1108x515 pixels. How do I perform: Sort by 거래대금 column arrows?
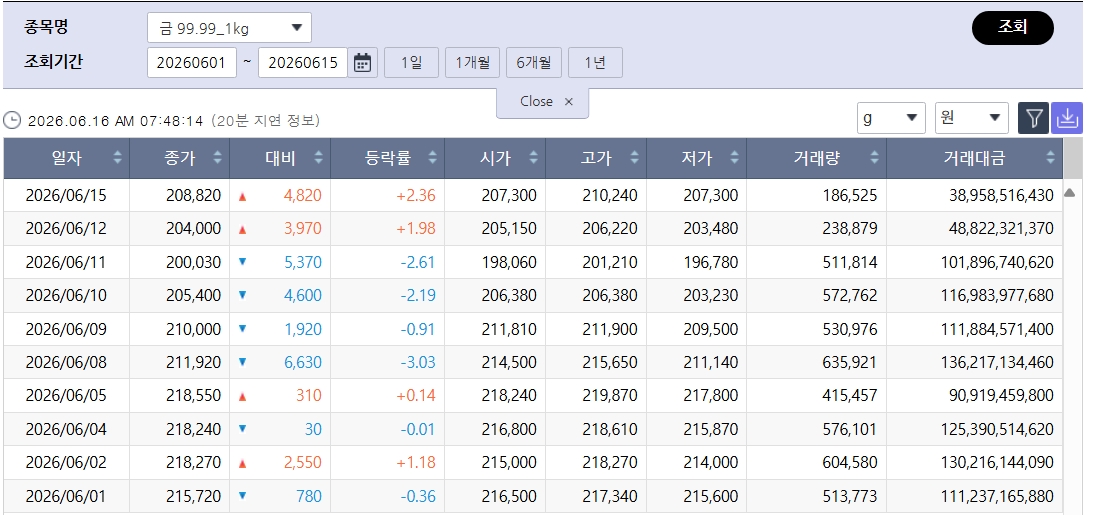(x=1051, y=158)
